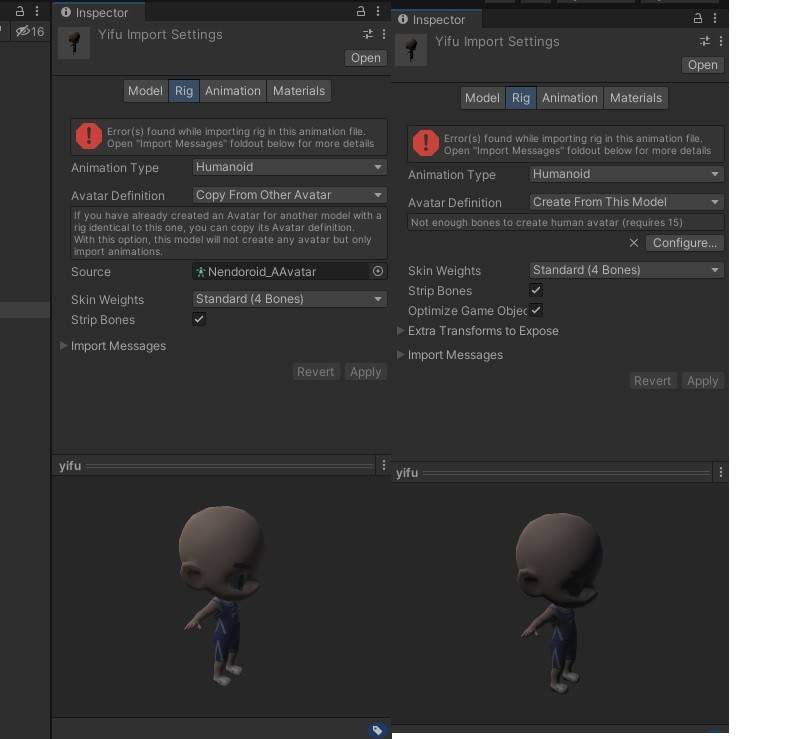Toggle Strip Bones checkbox in left Inspector

(x=199, y=319)
